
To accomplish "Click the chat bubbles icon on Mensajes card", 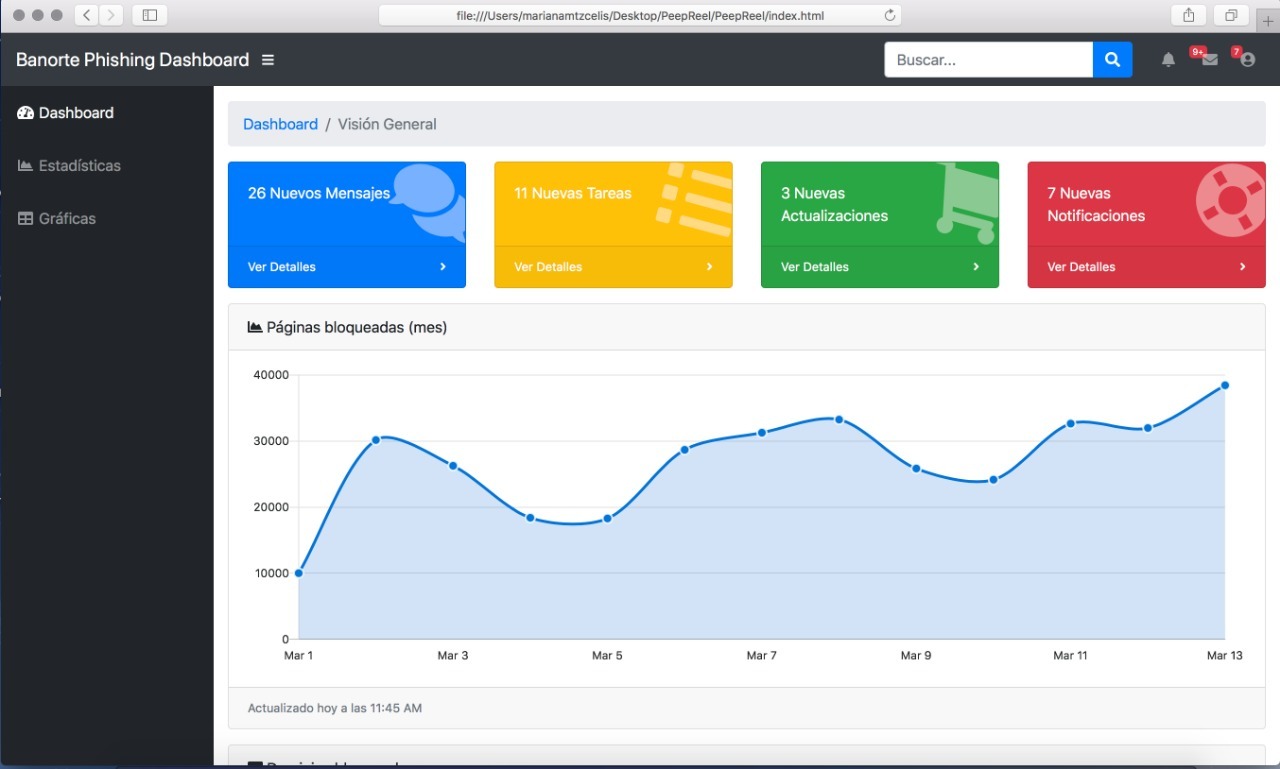I will point(429,204).
